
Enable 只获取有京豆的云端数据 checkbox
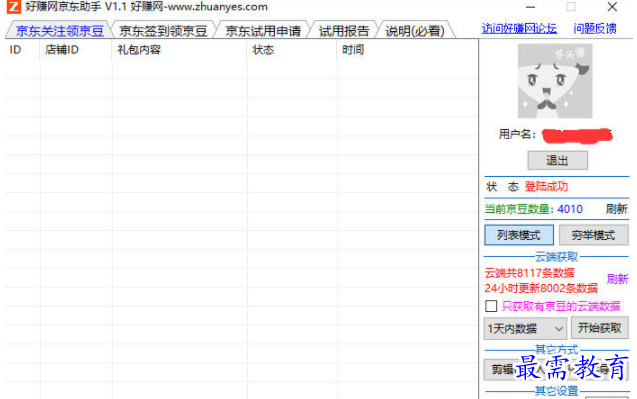[x=491, y=306]
